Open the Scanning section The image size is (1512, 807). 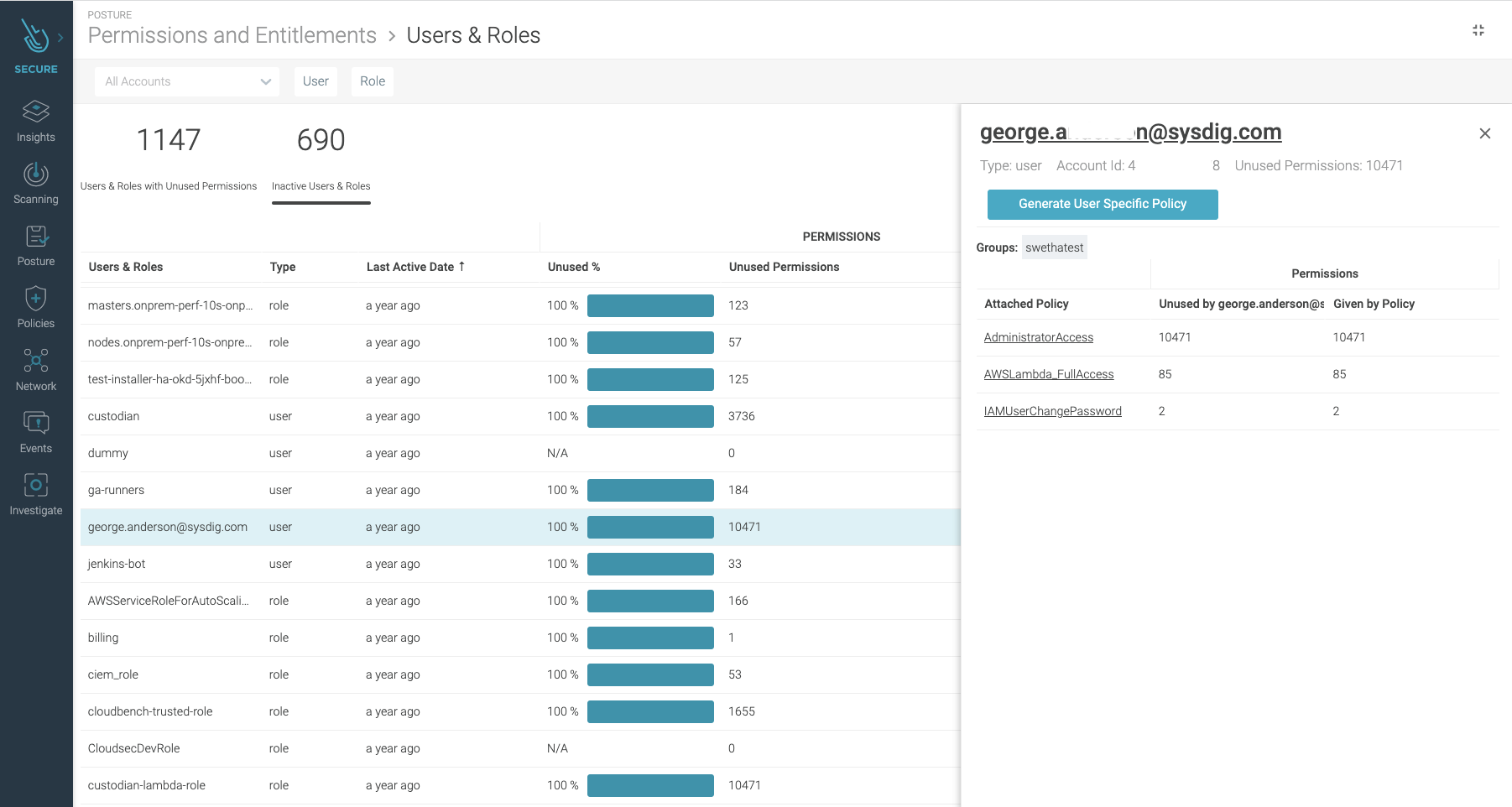point(36,184)
